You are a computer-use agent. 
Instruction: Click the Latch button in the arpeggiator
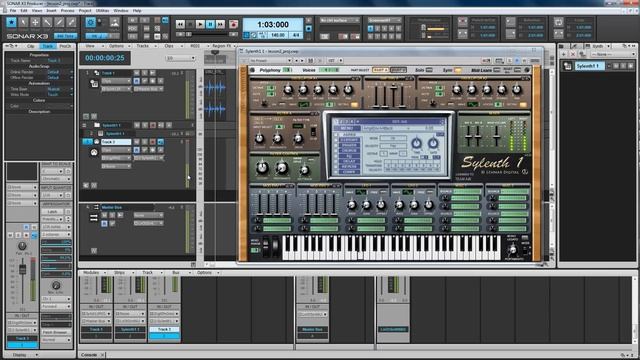click(x=52, y=211)
